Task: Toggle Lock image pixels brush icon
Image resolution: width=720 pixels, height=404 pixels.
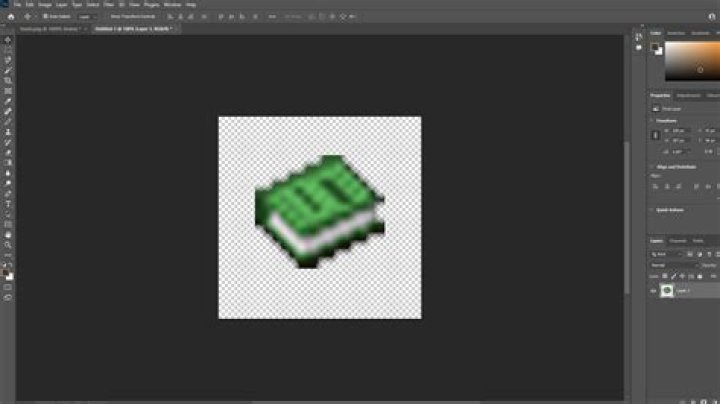Action: click(673, 276)
